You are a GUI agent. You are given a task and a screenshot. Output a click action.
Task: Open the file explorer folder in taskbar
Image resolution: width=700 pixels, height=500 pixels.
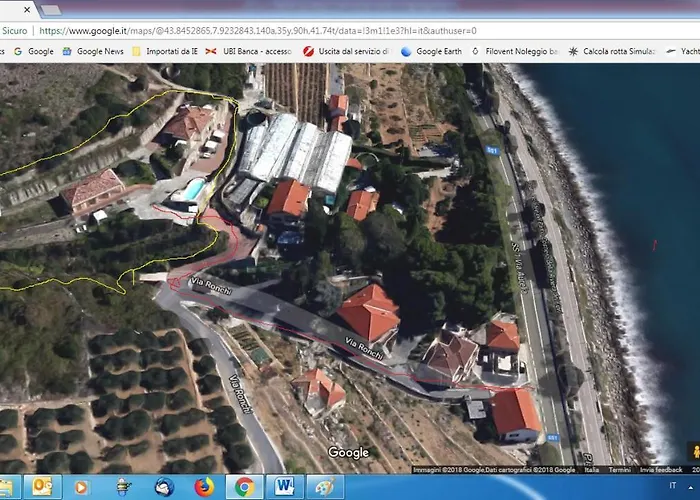[x=9, y=487]
